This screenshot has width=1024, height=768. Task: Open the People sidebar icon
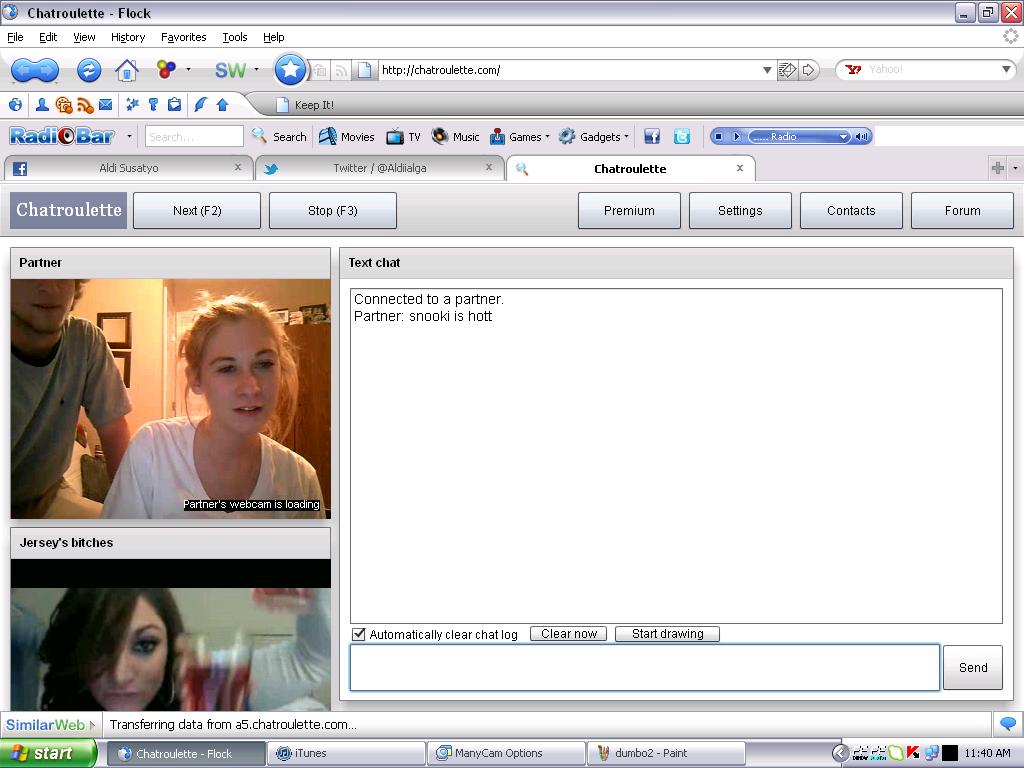[x=42, y=104]
